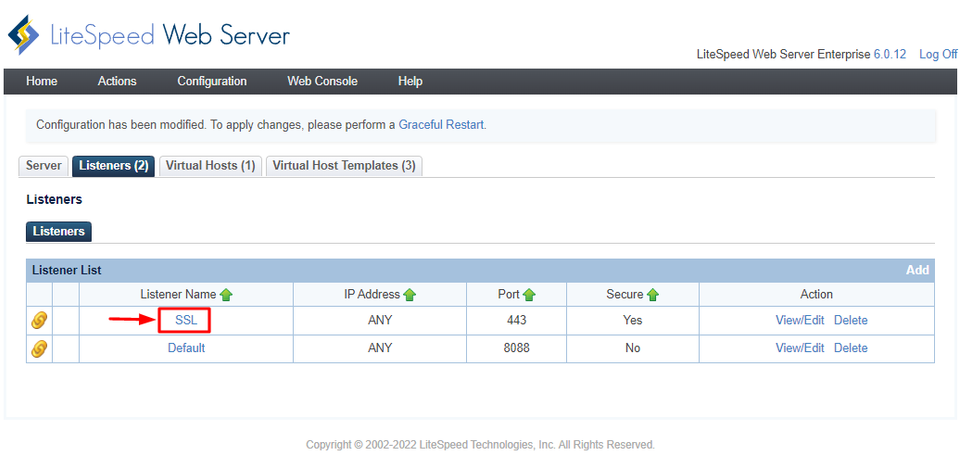Image resolution: width=960 pixels, height=468 pixels.
Task: Switch to Virtual Hosts (1) tab
Action: coord(210,166)
